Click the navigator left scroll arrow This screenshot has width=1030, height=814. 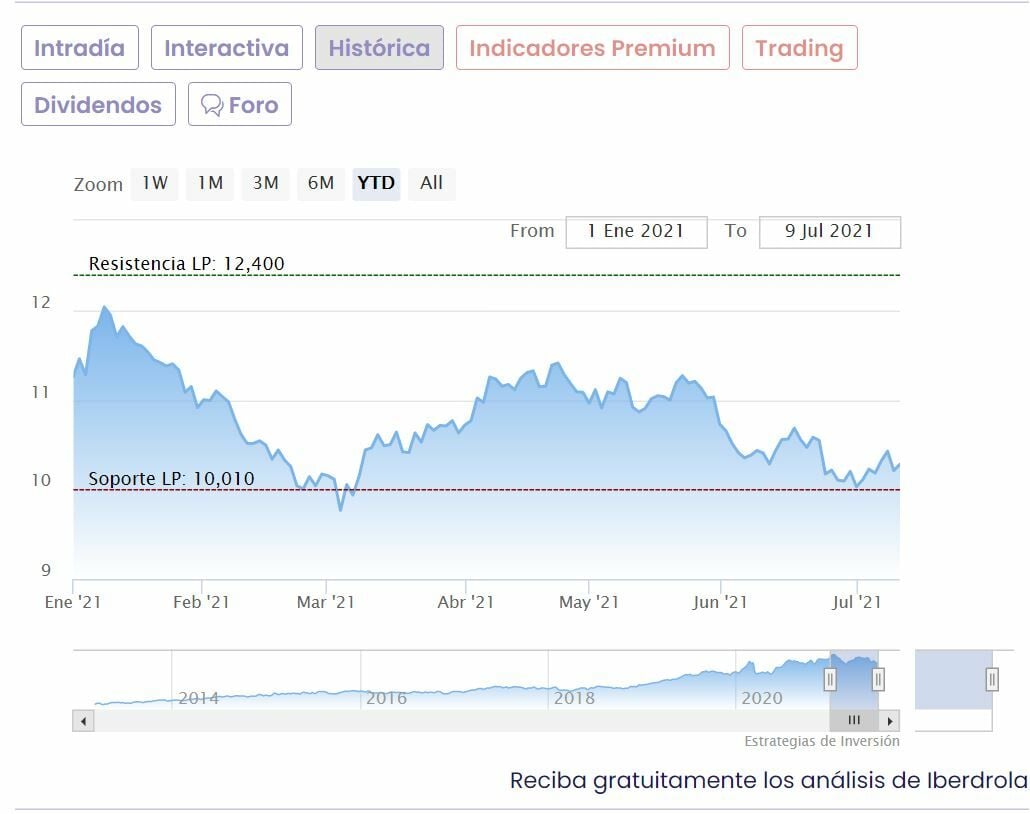(x=83, y=721)
